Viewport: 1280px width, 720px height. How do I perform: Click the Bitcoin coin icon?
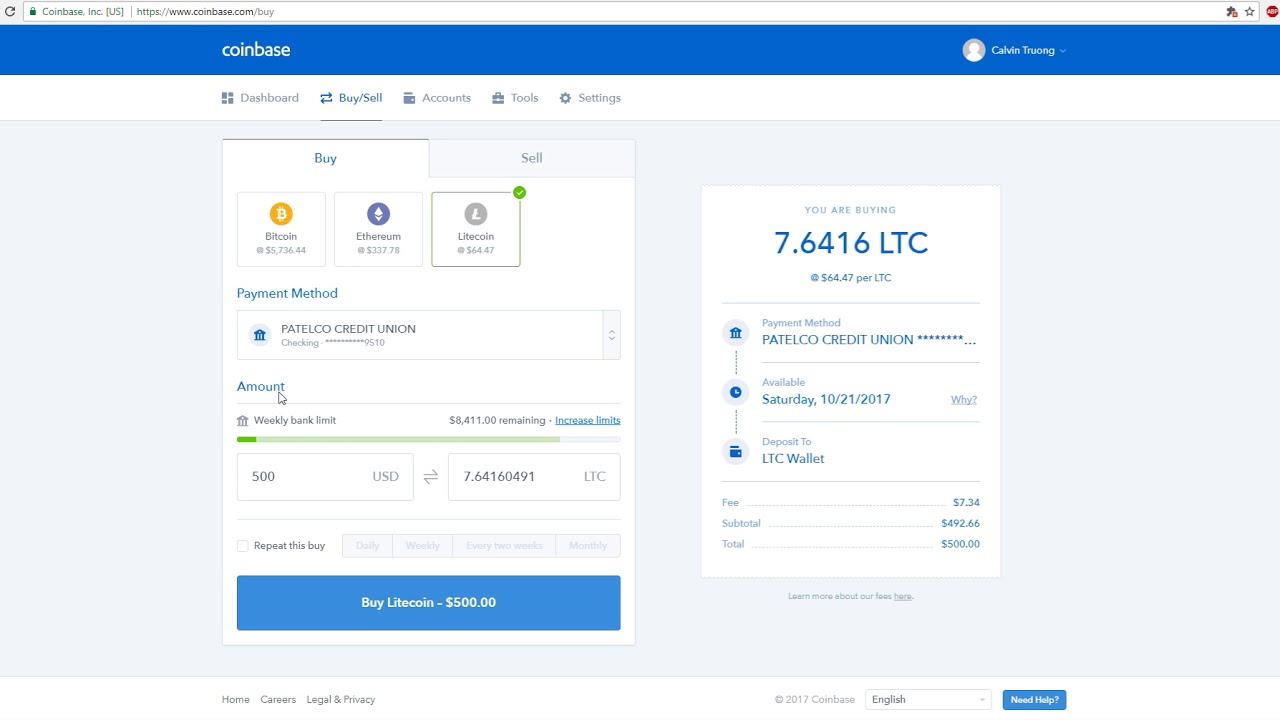[x=281, y=214]
